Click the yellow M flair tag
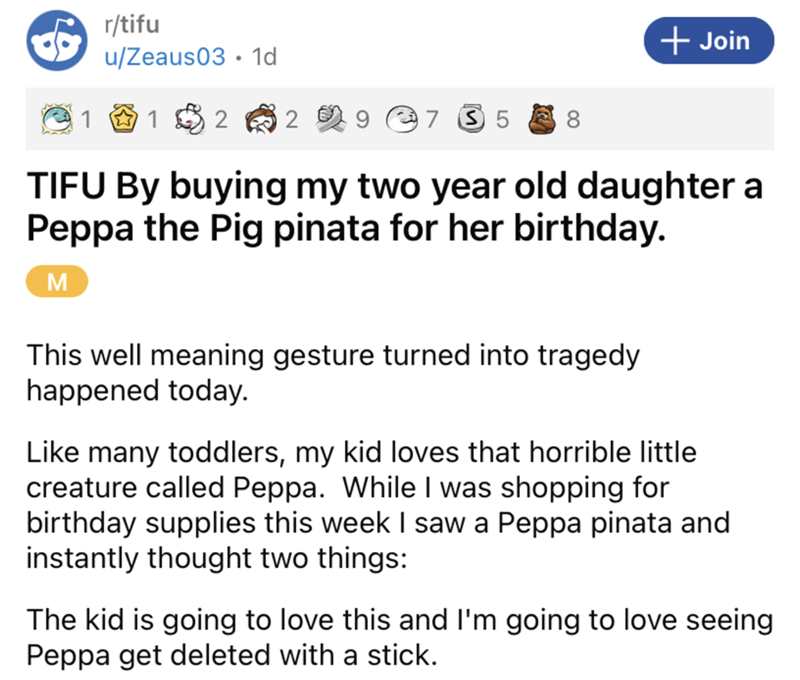800x680 pixels. (x=58, y=283)
